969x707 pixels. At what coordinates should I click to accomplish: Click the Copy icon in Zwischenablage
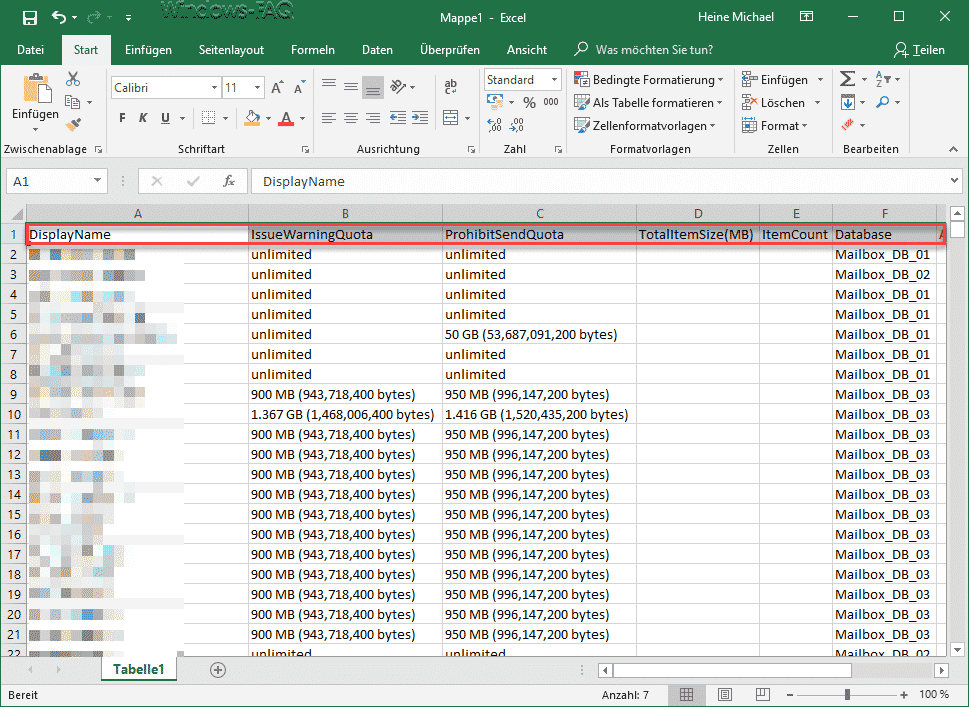[73, 102]
